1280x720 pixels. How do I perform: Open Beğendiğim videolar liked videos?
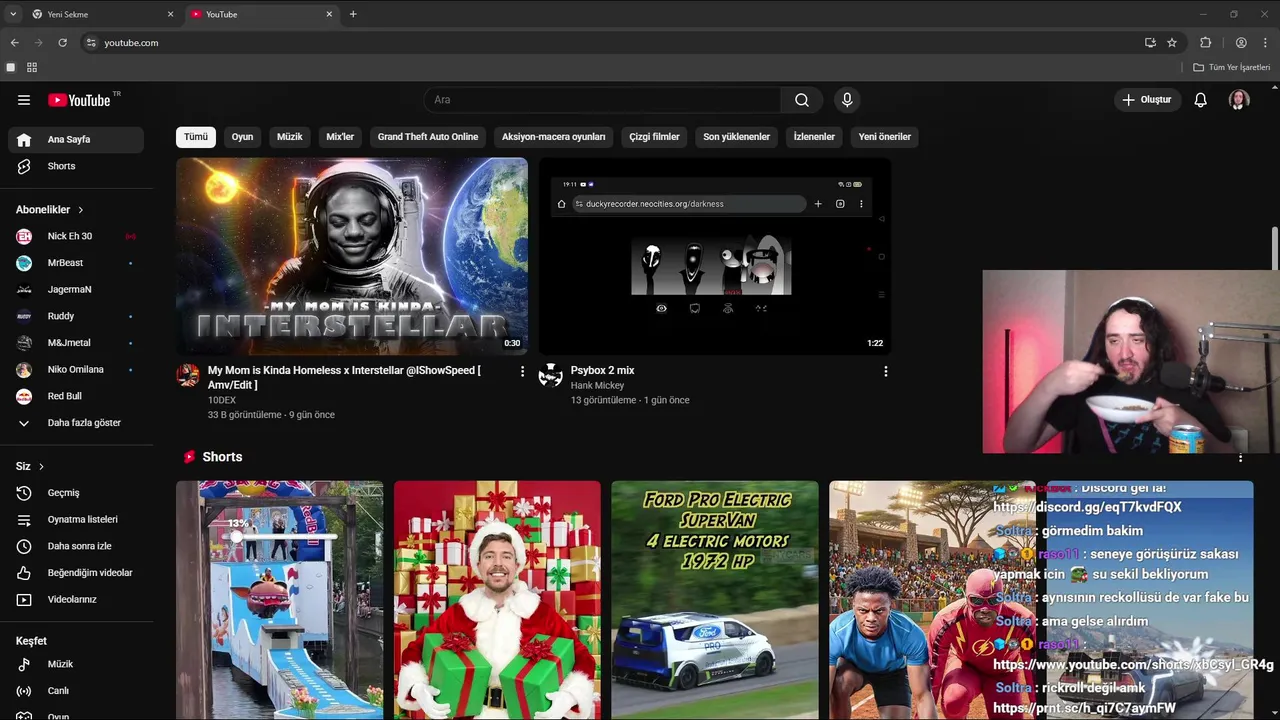(76, 573)
